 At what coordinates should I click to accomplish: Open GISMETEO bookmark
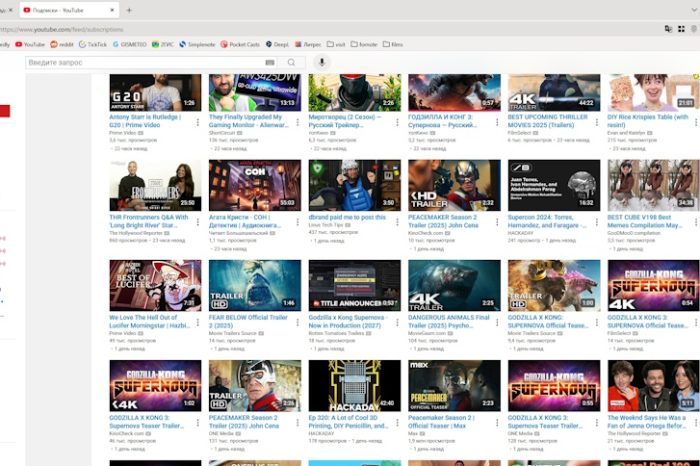tap(129, 44)
